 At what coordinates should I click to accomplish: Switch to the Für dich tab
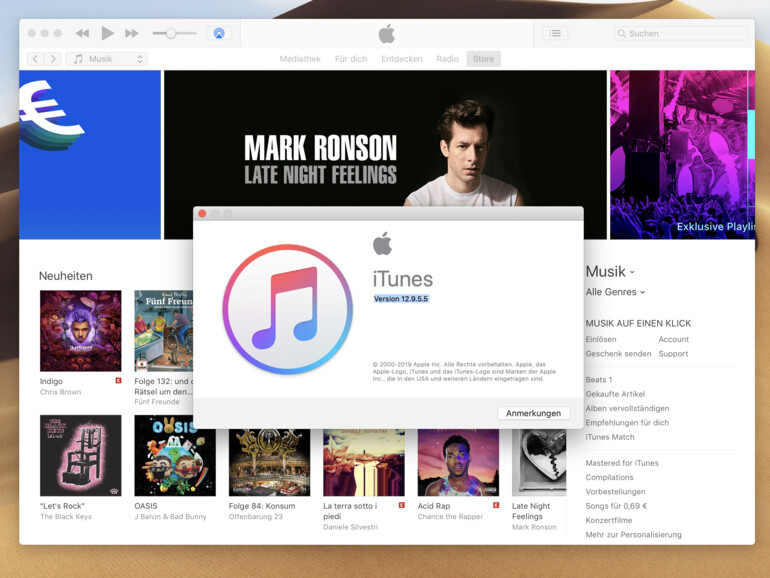(351, 59)
